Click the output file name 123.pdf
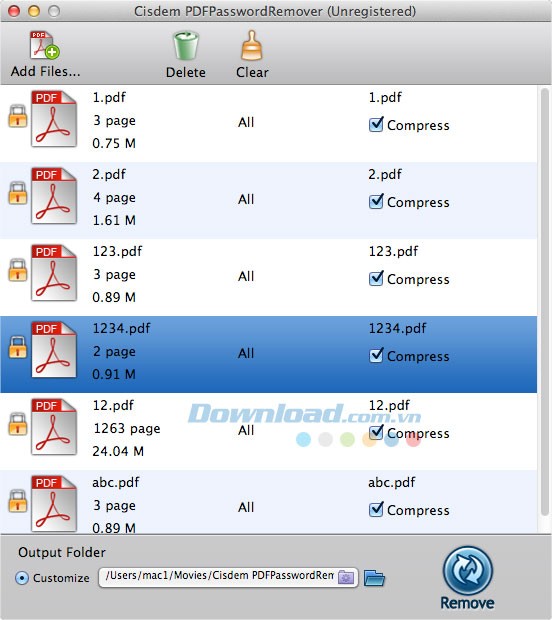 point(393,251)
